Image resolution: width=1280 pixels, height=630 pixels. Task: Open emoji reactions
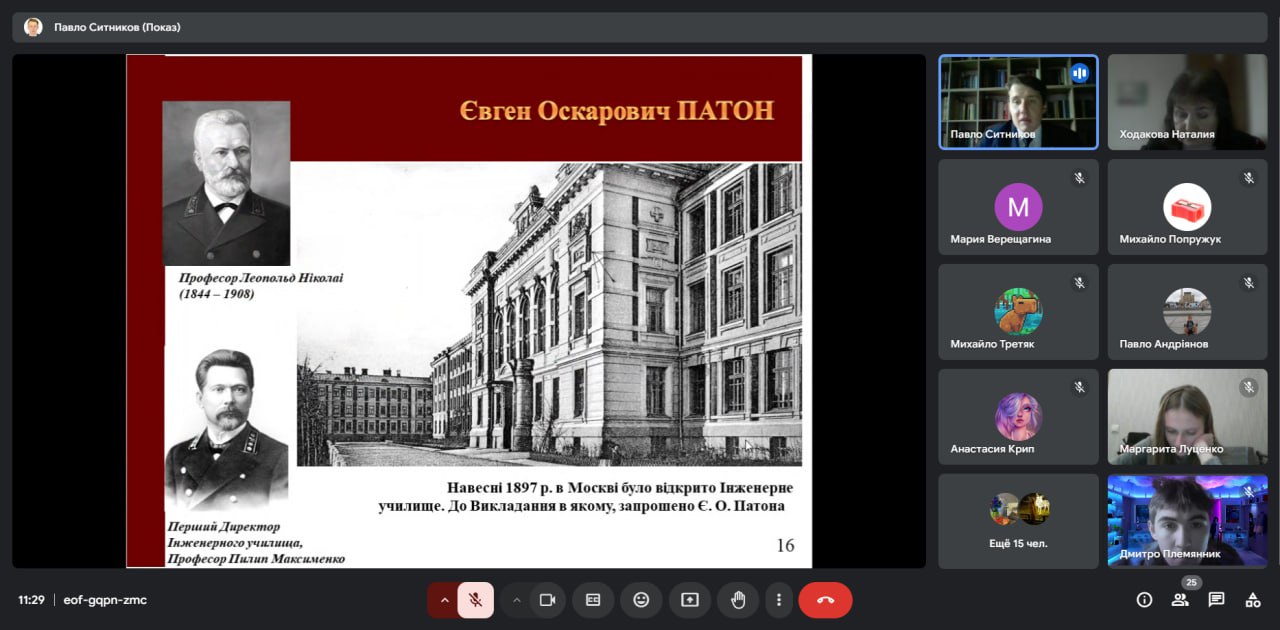(641, 600)
